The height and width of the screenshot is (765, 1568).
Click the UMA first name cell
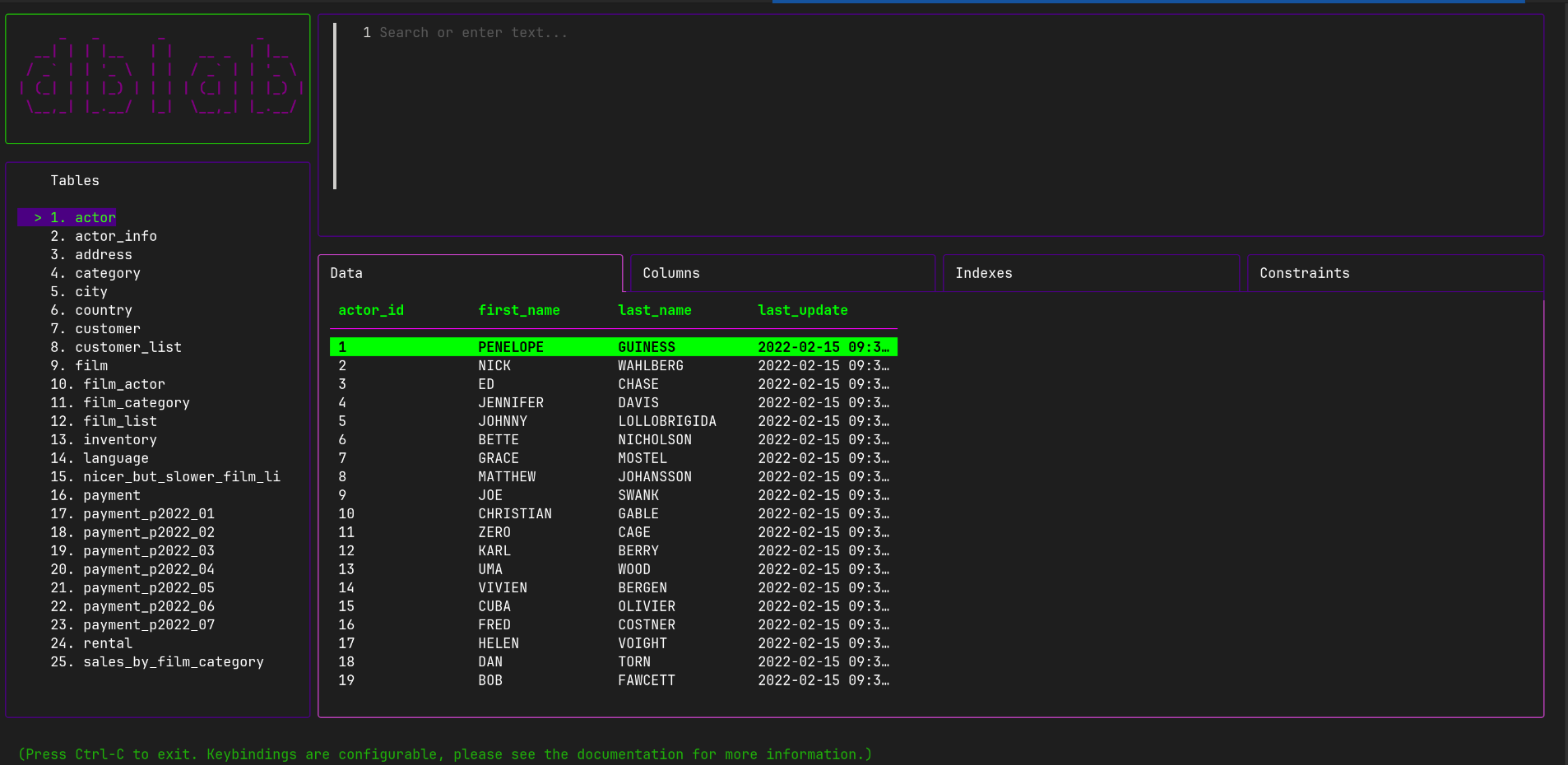[490, 569]
